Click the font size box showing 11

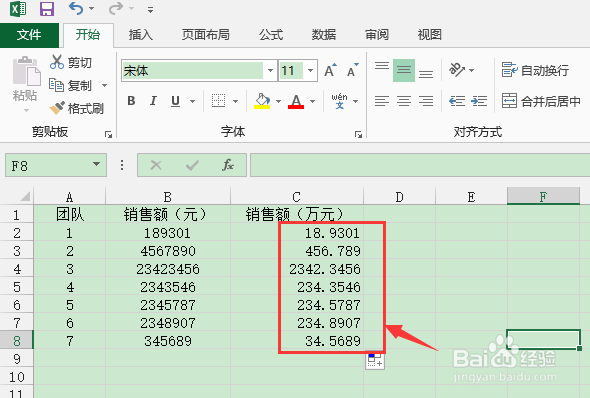[290, 70]
